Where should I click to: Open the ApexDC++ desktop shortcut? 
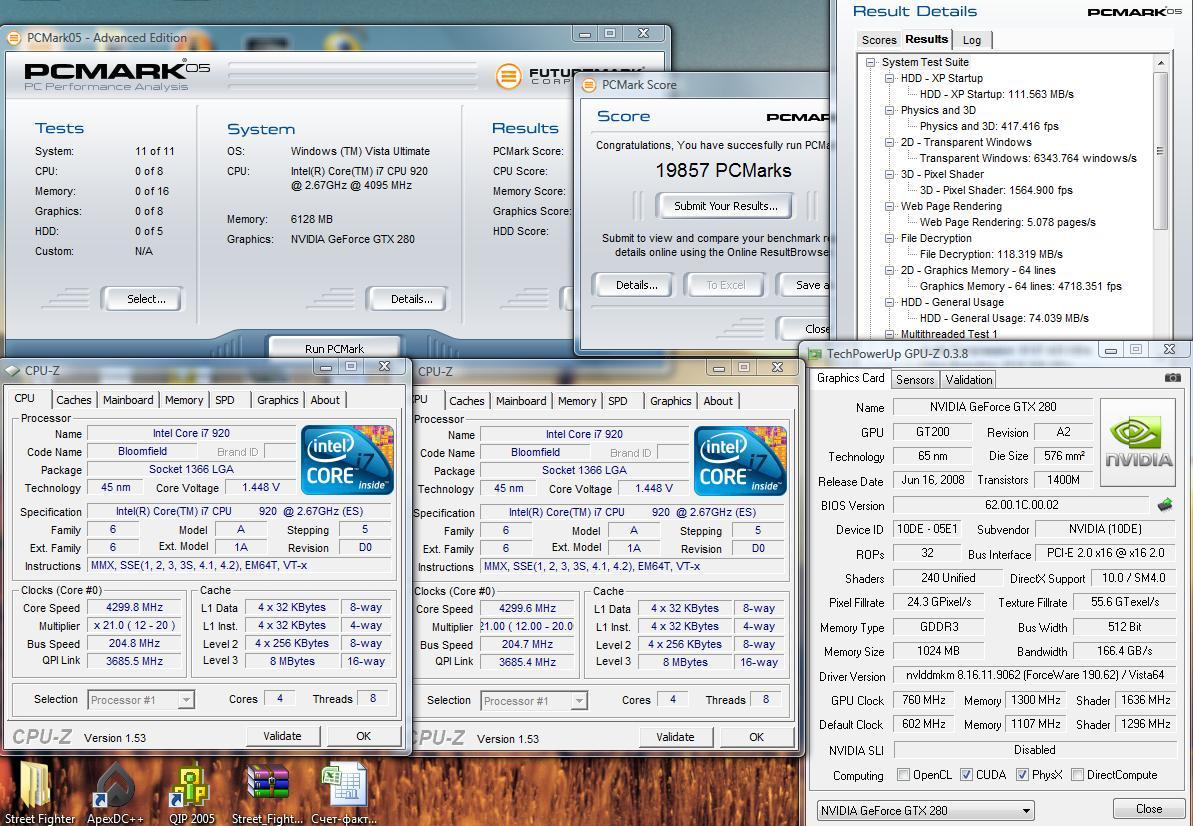tap(116, 786)
